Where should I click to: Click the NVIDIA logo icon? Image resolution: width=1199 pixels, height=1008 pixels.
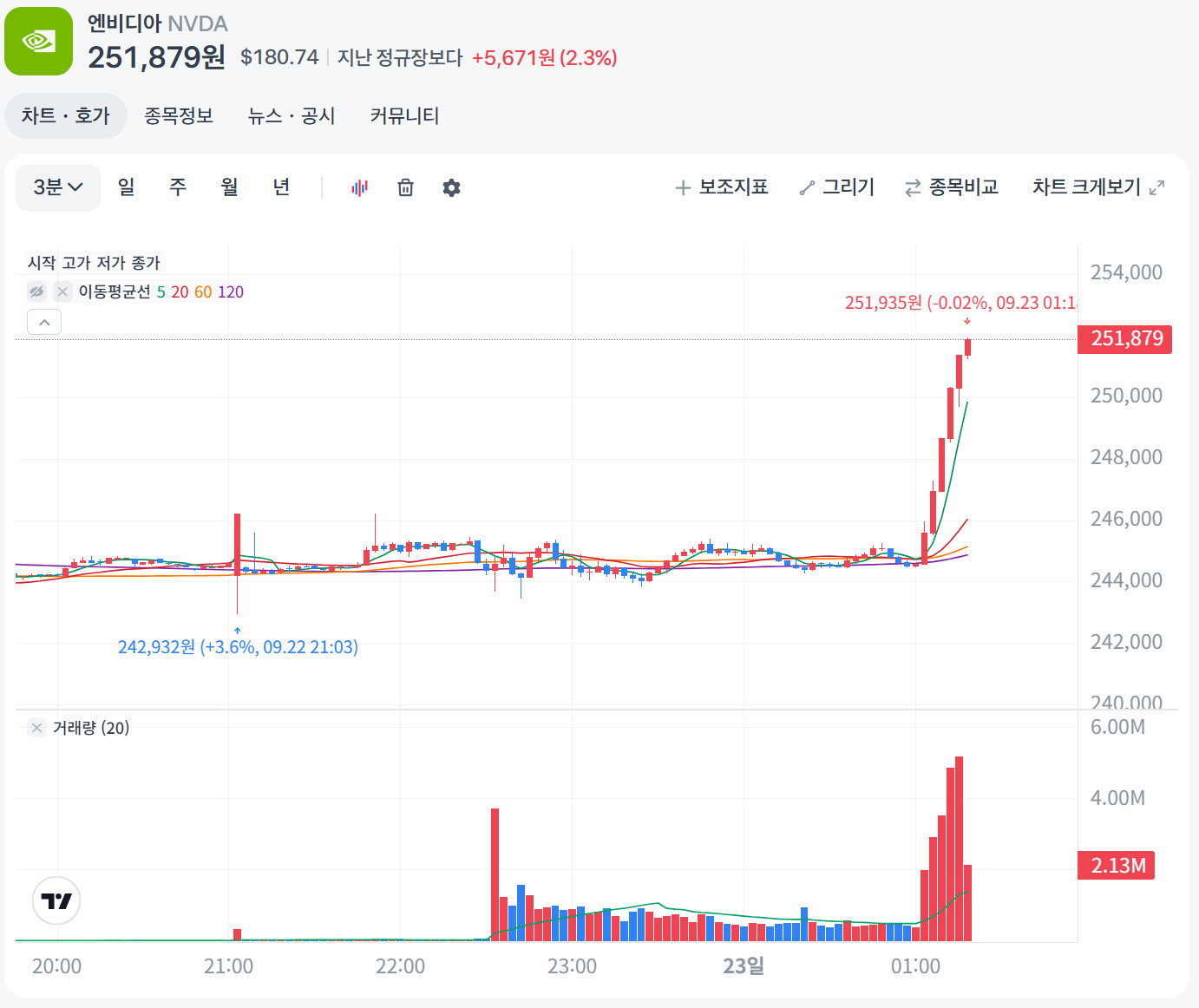pyautogui.click(x=39, y=41)
